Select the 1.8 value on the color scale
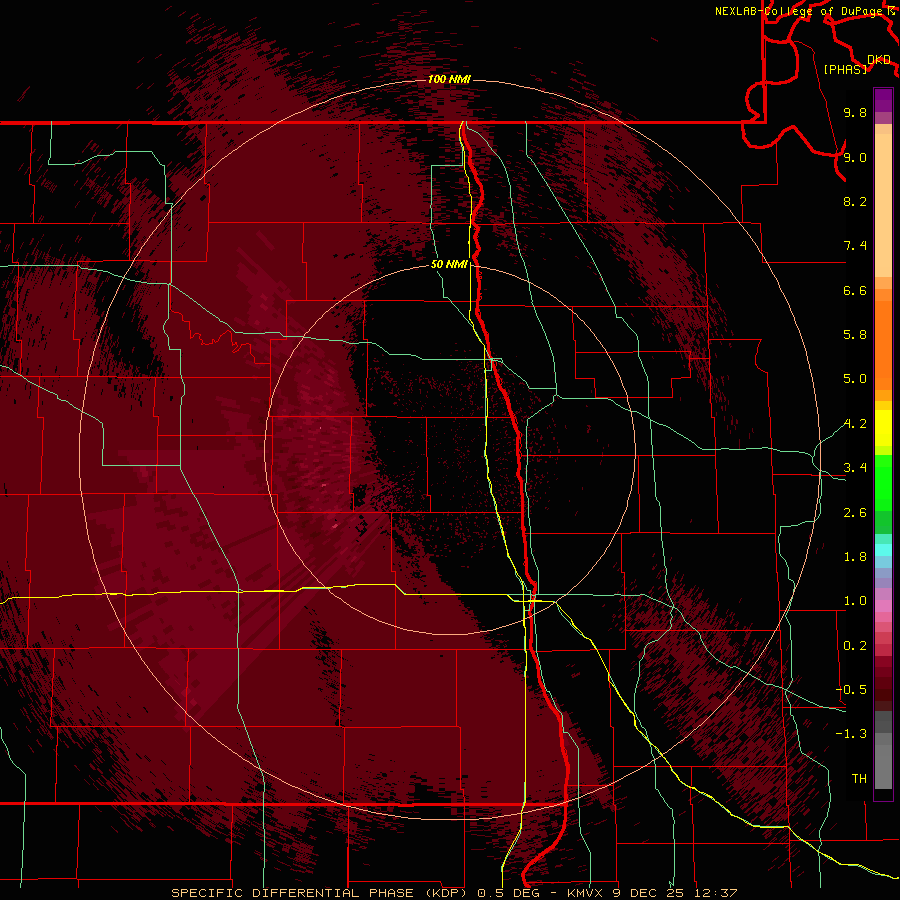 point(855,557)
